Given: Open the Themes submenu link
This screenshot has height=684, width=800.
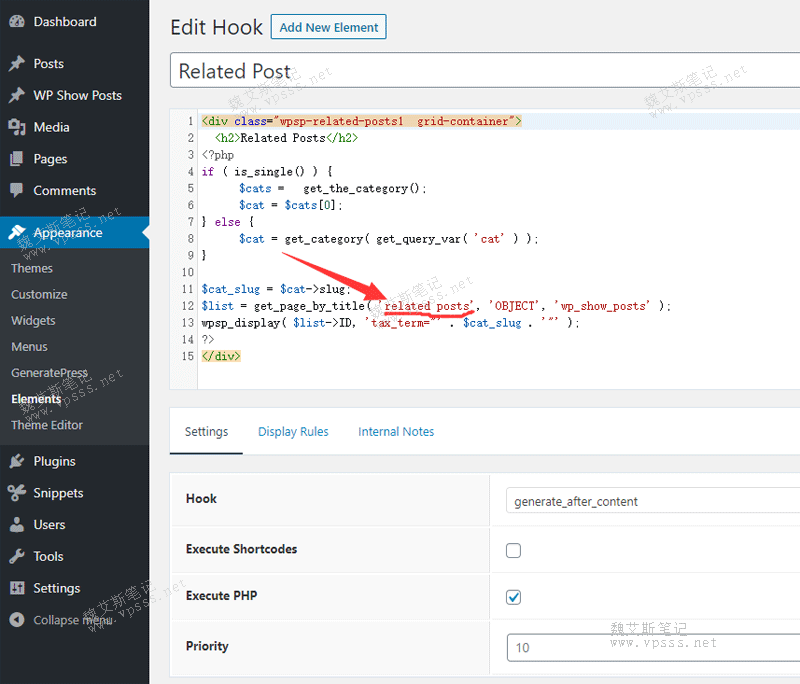Looking at the screenshot, I should pos(32,268).
